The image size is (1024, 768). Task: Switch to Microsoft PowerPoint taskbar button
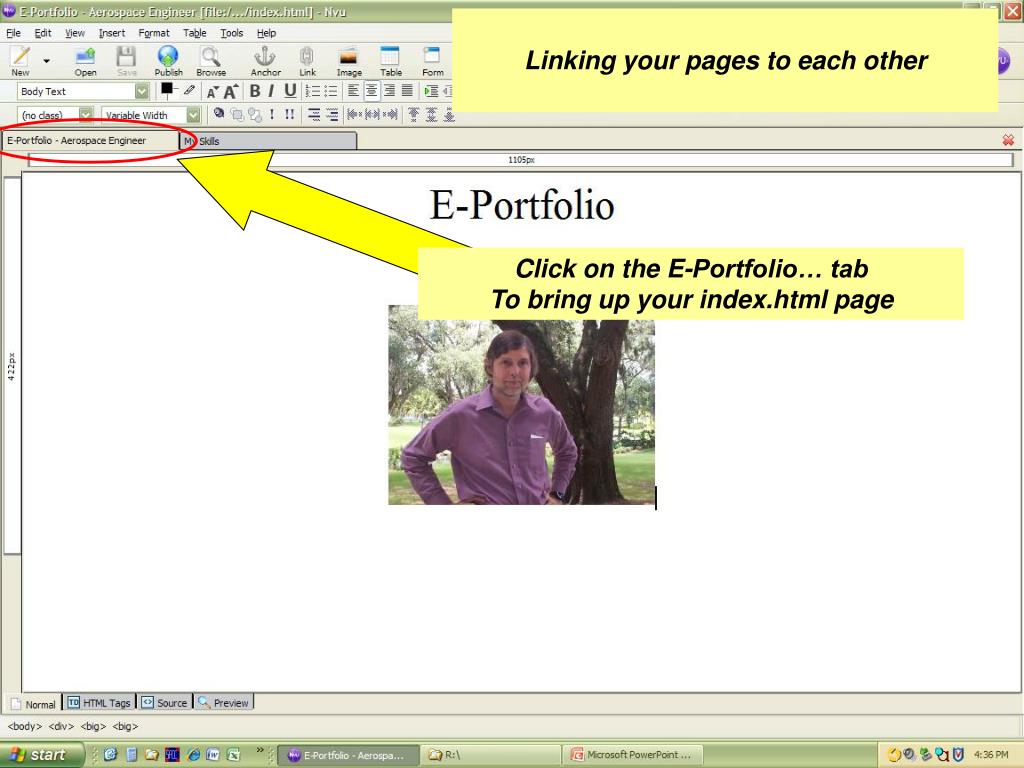(632, 755)
